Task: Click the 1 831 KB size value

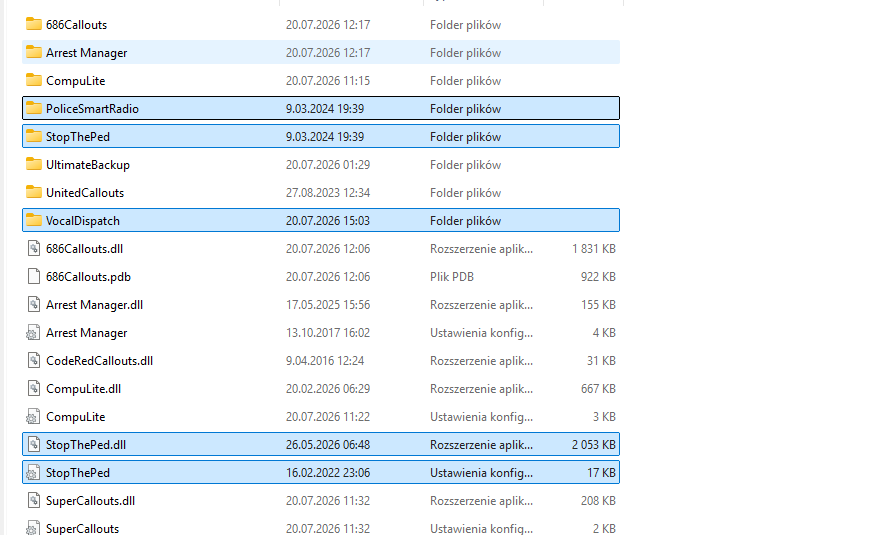Action: 594,249
